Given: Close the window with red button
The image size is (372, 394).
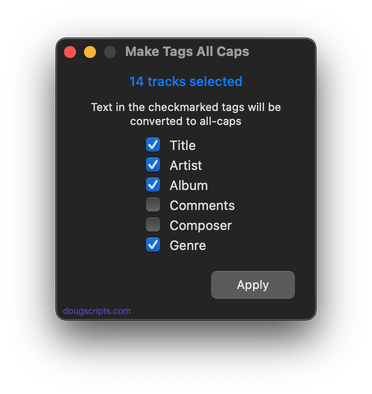Looking at the screenshot, I should [x=70, y=52].
